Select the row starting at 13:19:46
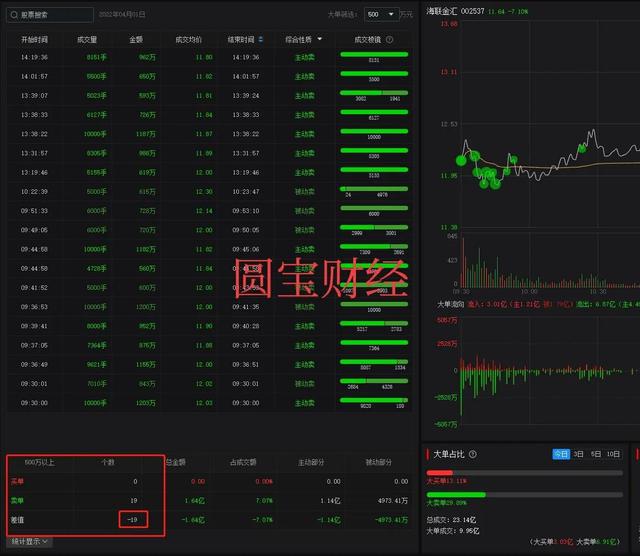The width and height of the screenshot is (640, 556). pos(209,173)
